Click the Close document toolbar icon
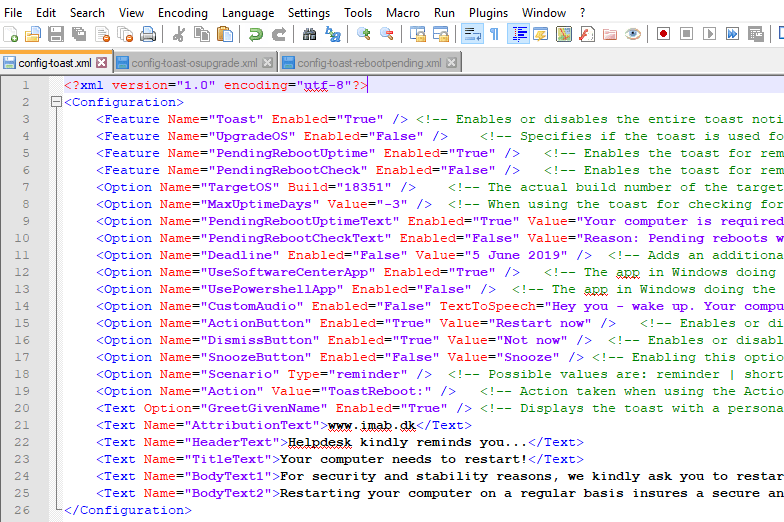Viewport: 784px width, 522px height. click(x=102, y=34)
